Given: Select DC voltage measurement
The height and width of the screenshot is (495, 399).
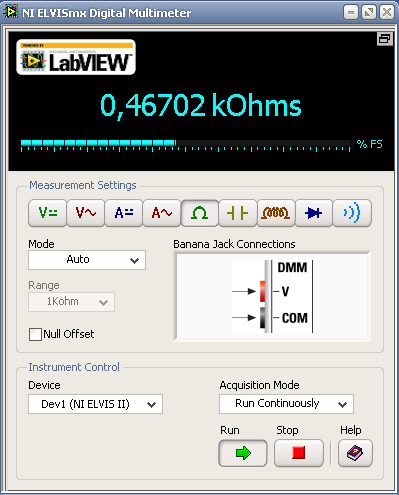Looking at the screenshot, I should pyautogui.click(x=47, y=213).
